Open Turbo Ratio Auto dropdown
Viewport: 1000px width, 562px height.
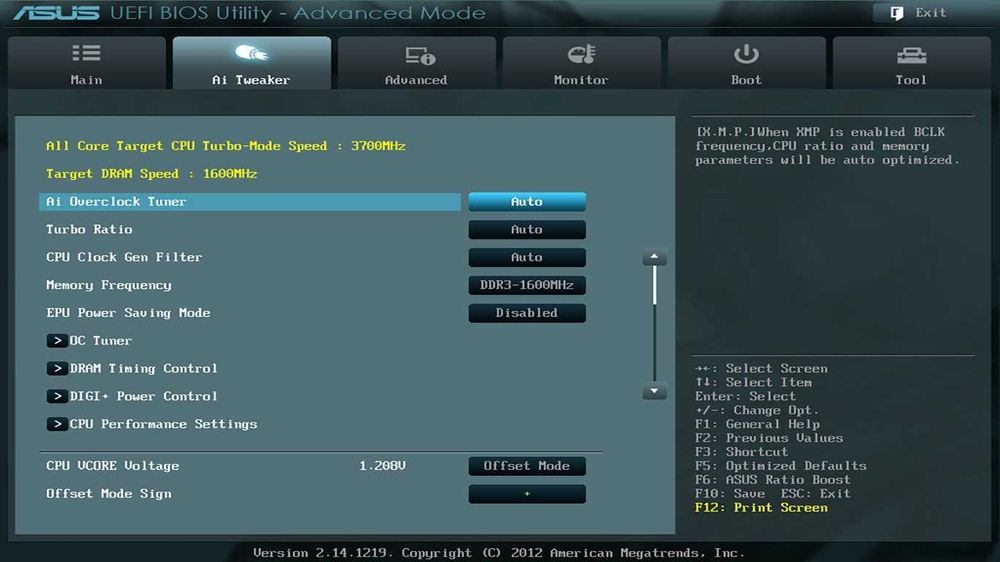[527, 230]
